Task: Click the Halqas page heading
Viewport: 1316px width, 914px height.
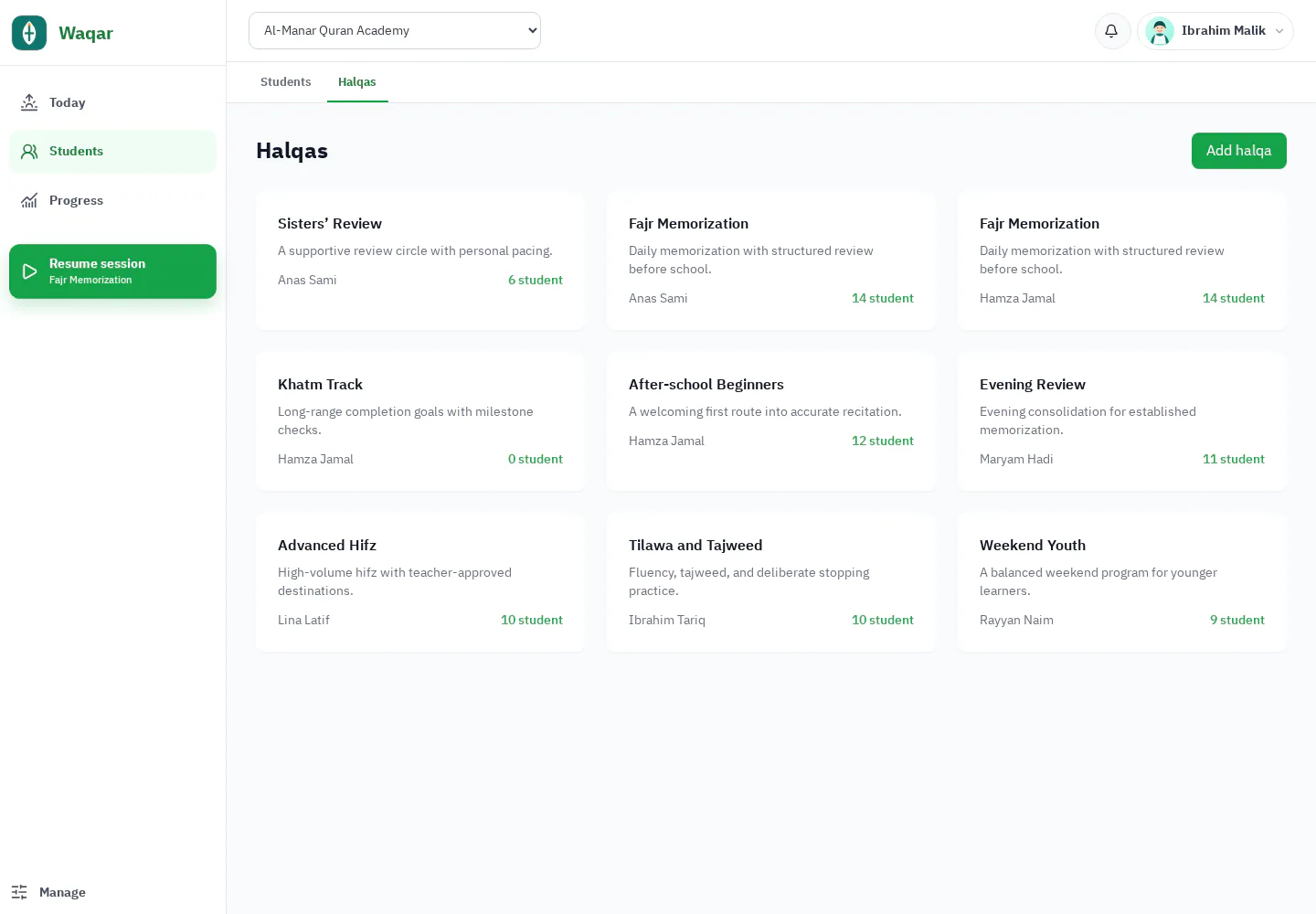Action: 292,151
